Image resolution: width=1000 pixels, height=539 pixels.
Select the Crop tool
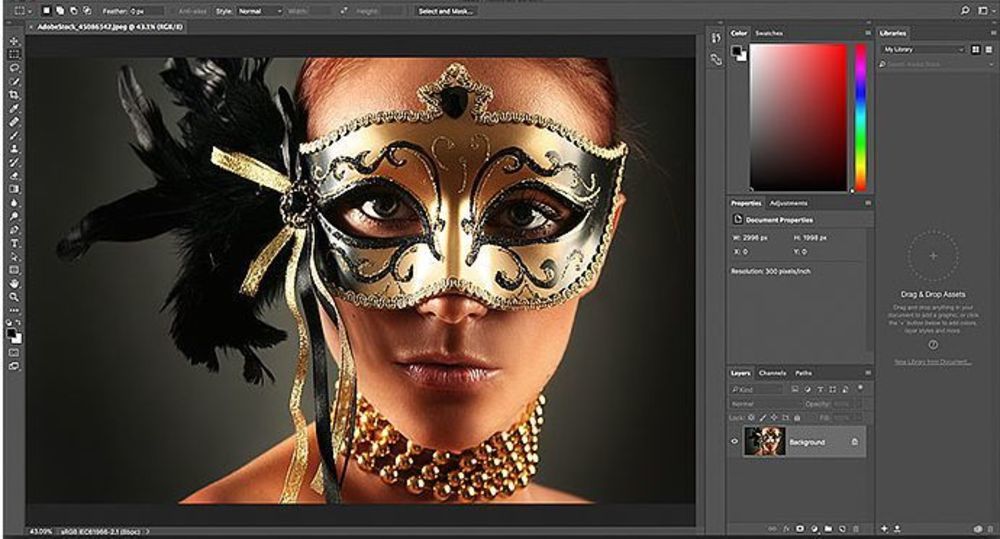click(x=14, y=94)
